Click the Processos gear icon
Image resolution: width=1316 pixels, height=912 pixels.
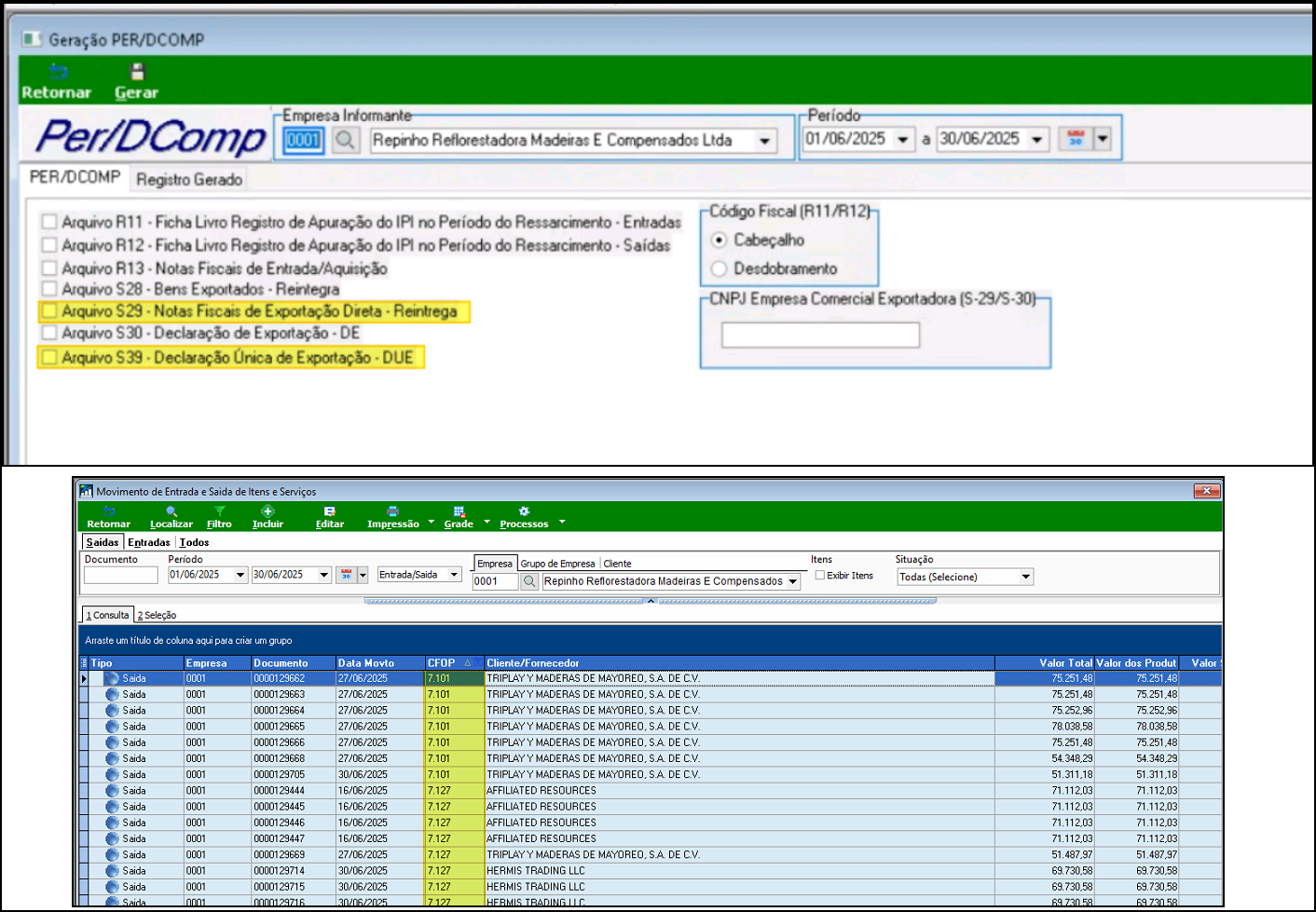(524, 511)
